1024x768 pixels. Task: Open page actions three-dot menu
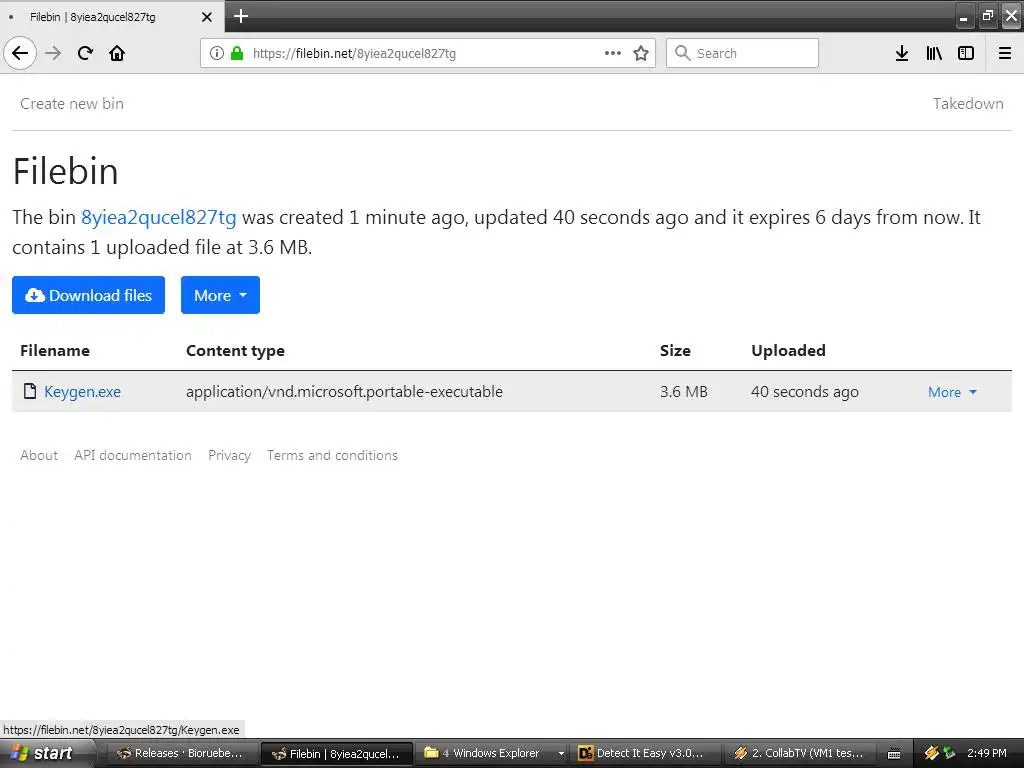tap(613, 53)
